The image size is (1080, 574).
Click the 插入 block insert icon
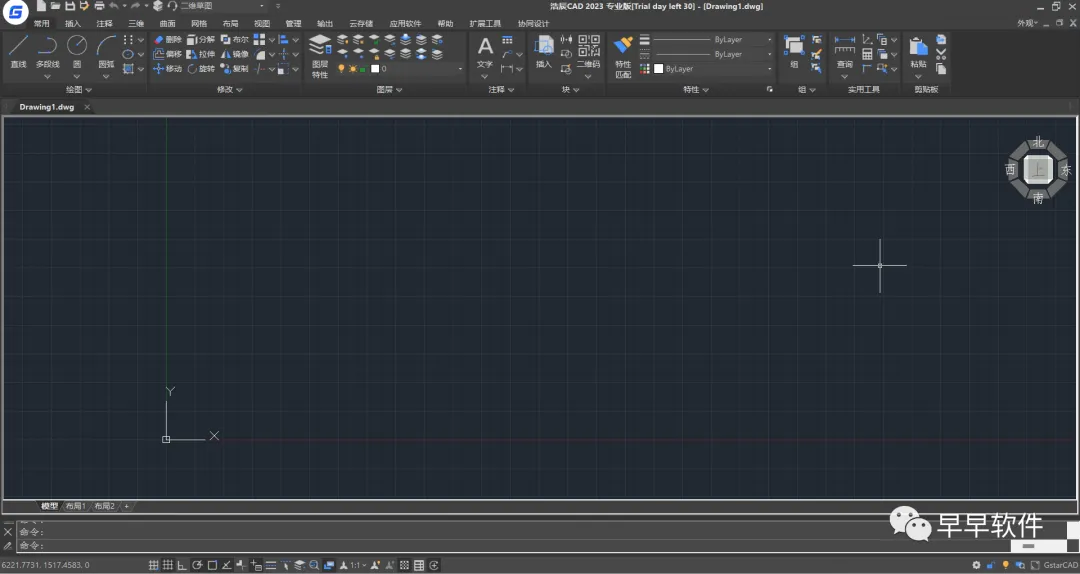[544, 52]
